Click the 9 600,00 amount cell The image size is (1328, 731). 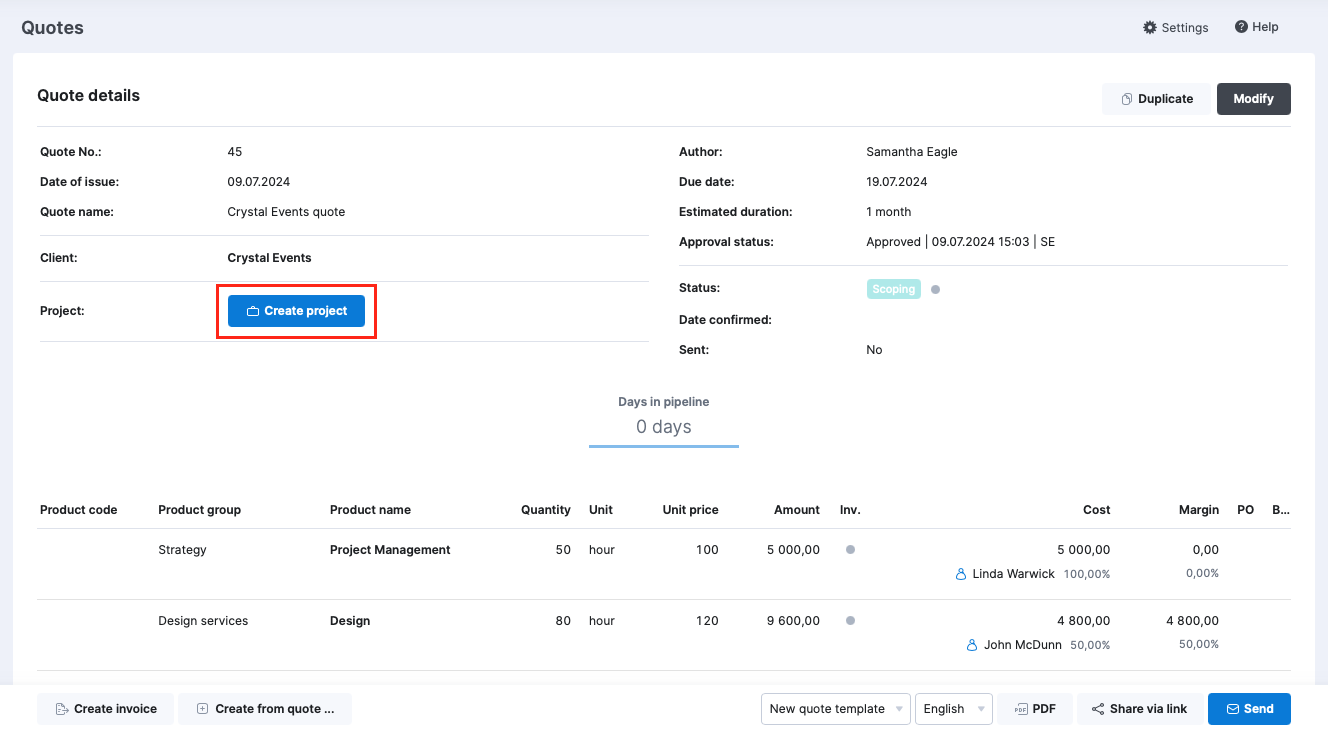click(793, 621)
